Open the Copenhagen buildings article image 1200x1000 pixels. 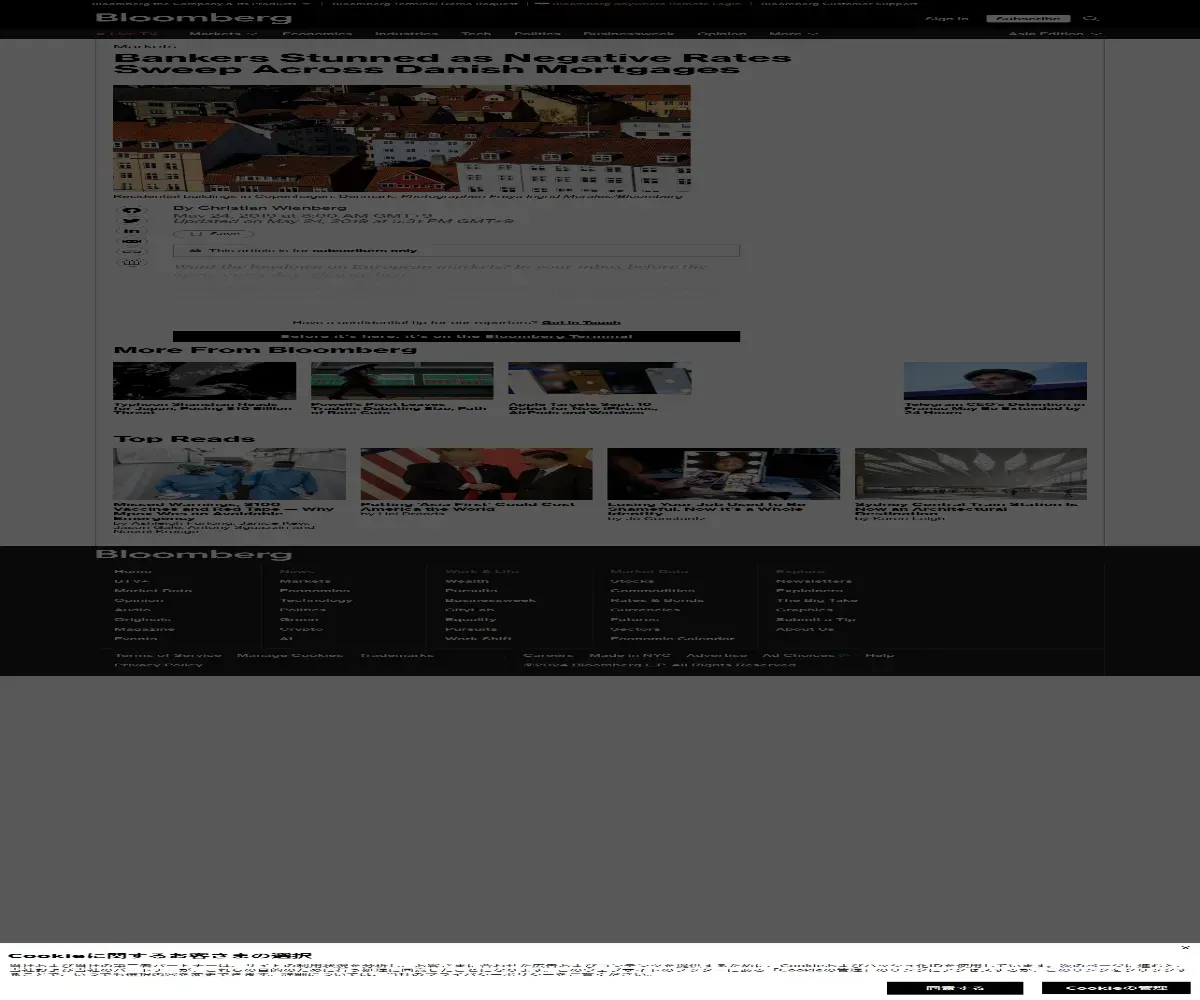pyautogui.click(x=401, y=138)
